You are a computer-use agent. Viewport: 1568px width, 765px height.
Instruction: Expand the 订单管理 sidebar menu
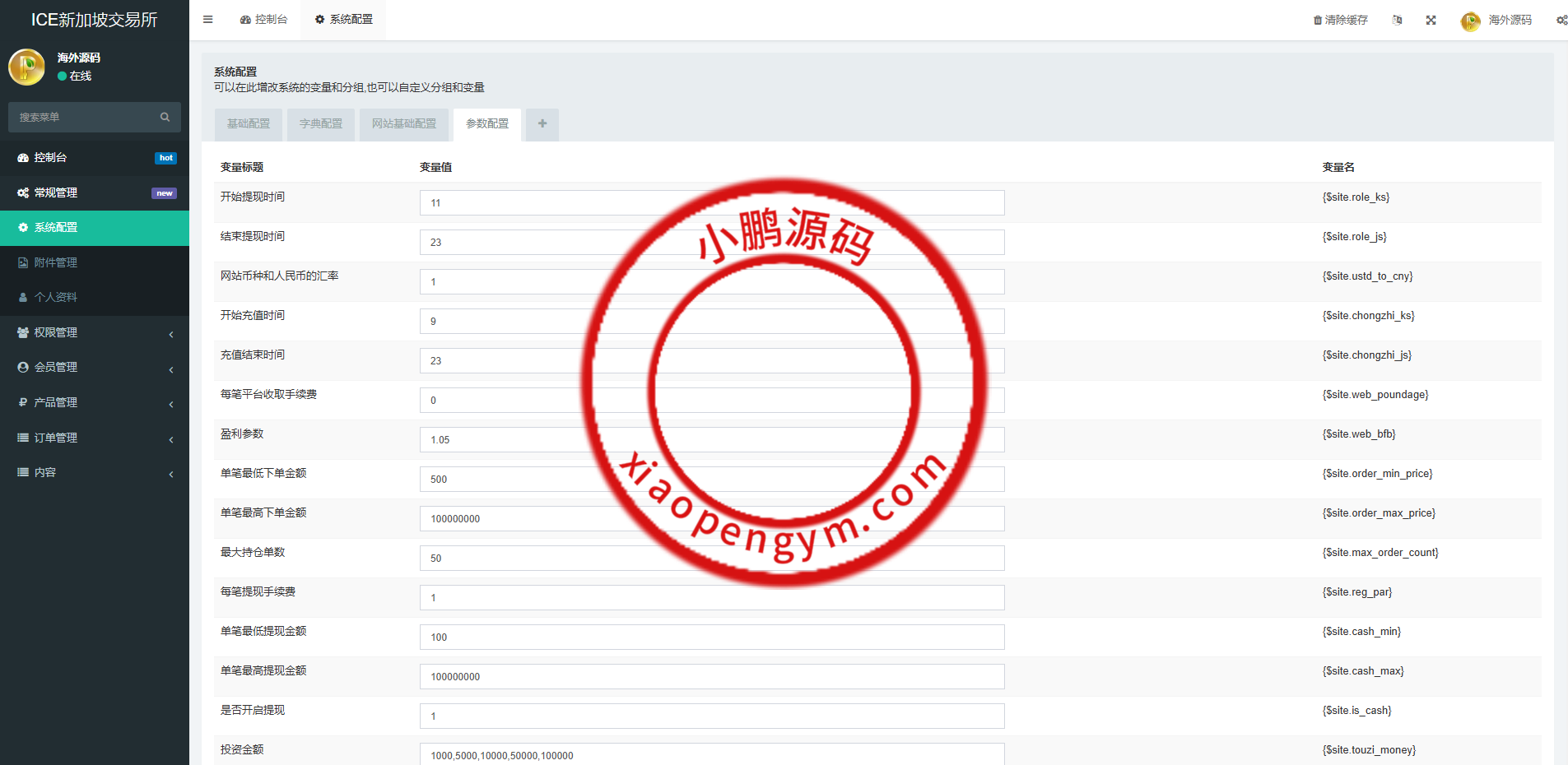(x=95, y=438)
